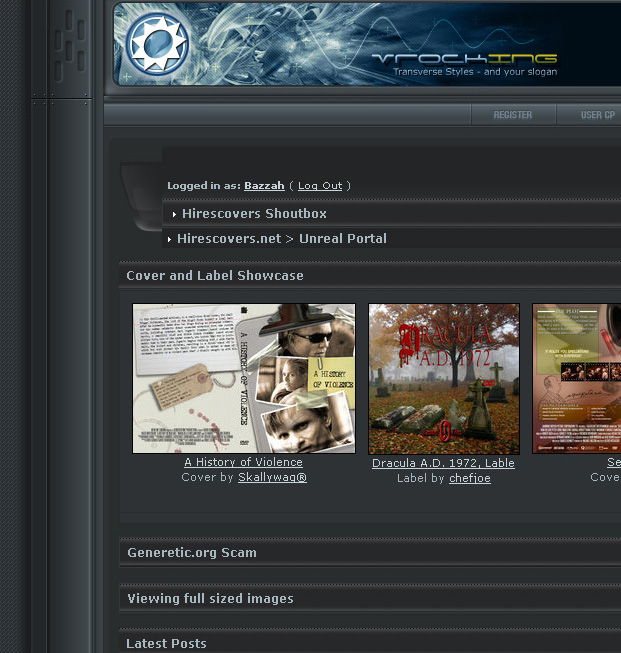View the Dracula A.D. 1972 label thumbnail
The height and width of the screenshot is (653, 621).
coord(444,379)
